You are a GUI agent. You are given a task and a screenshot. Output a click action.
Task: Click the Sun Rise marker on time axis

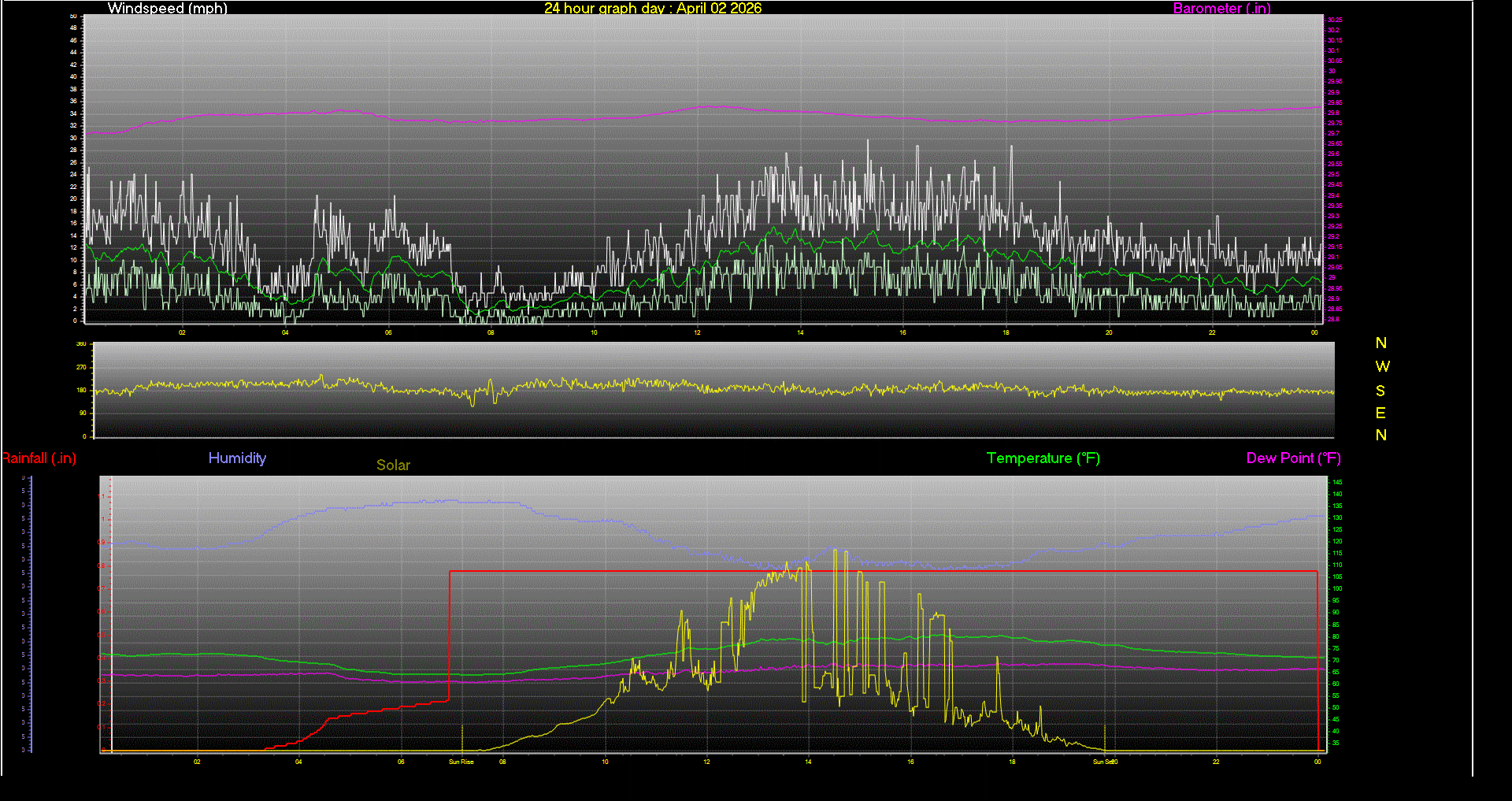461,762
